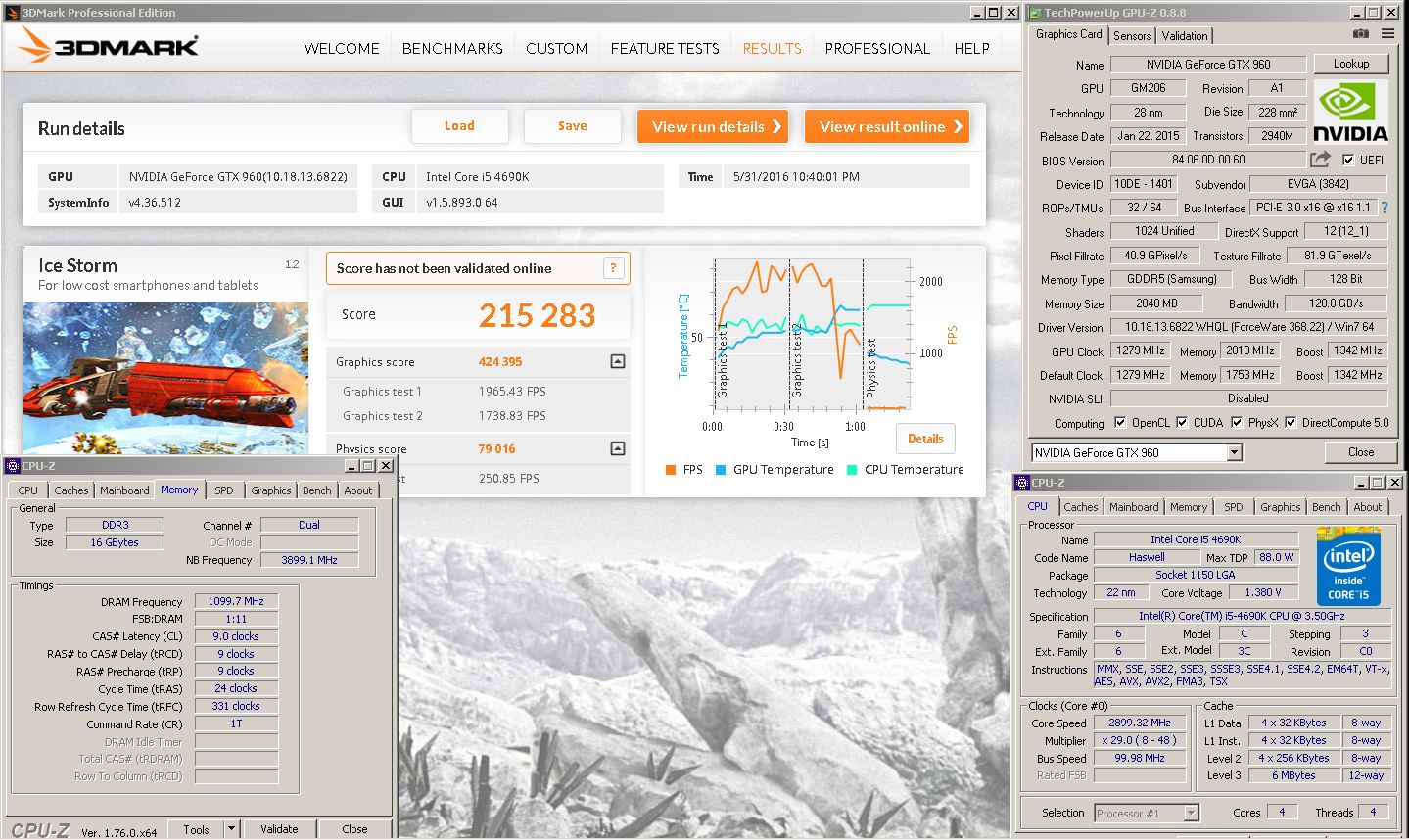
Task: Toggle the OpenCL checkbox
Action: point(1120,423)
